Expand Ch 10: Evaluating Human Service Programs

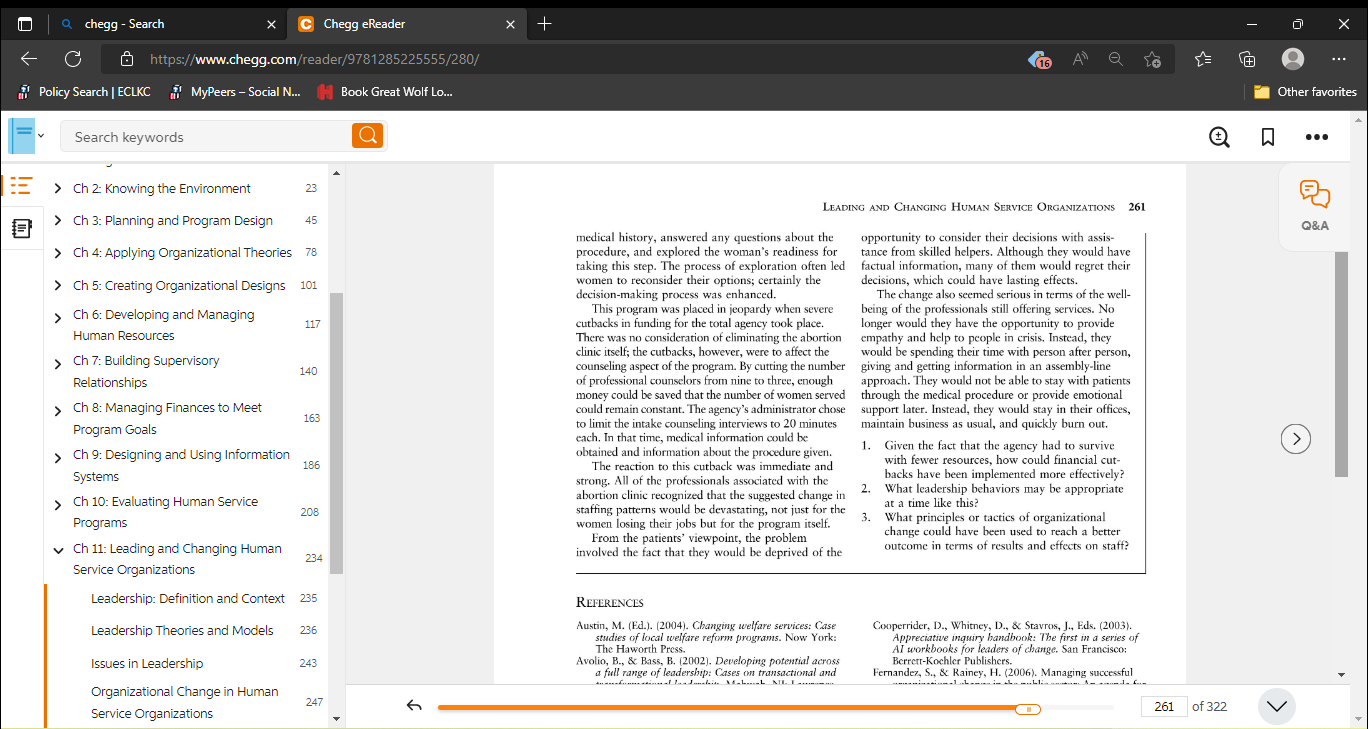[x=58, y=504]
